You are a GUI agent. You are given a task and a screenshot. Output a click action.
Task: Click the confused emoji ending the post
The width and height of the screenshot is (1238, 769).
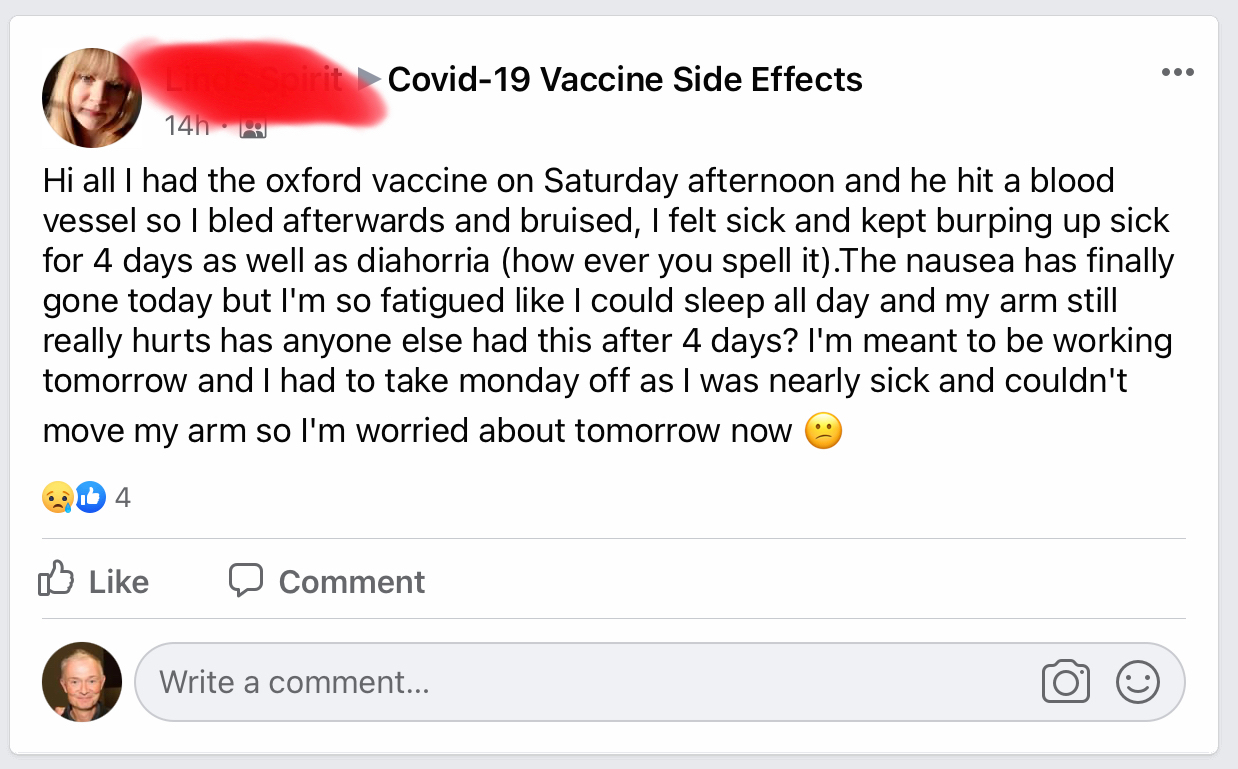824,432
